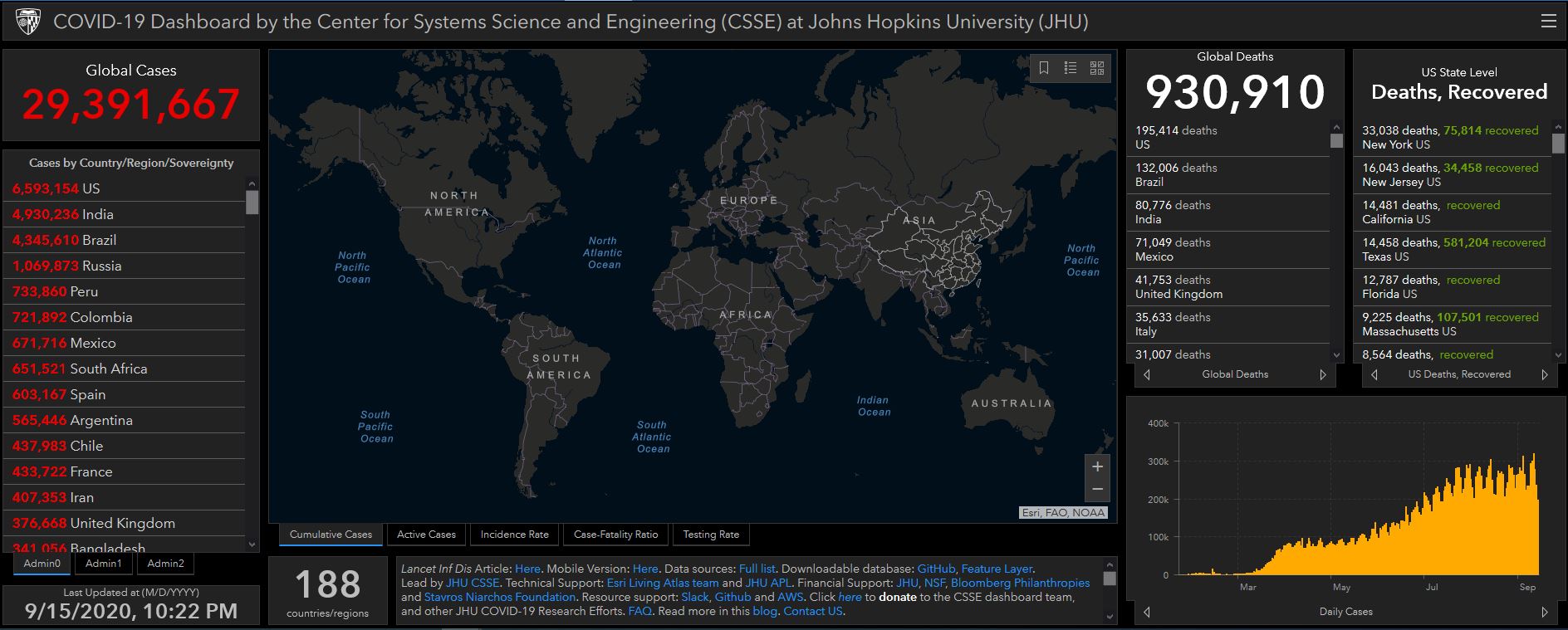Switch to Testing Rate tab
Image resolution: width=1568 pixels, height=630 pixels.
[711, 535]
